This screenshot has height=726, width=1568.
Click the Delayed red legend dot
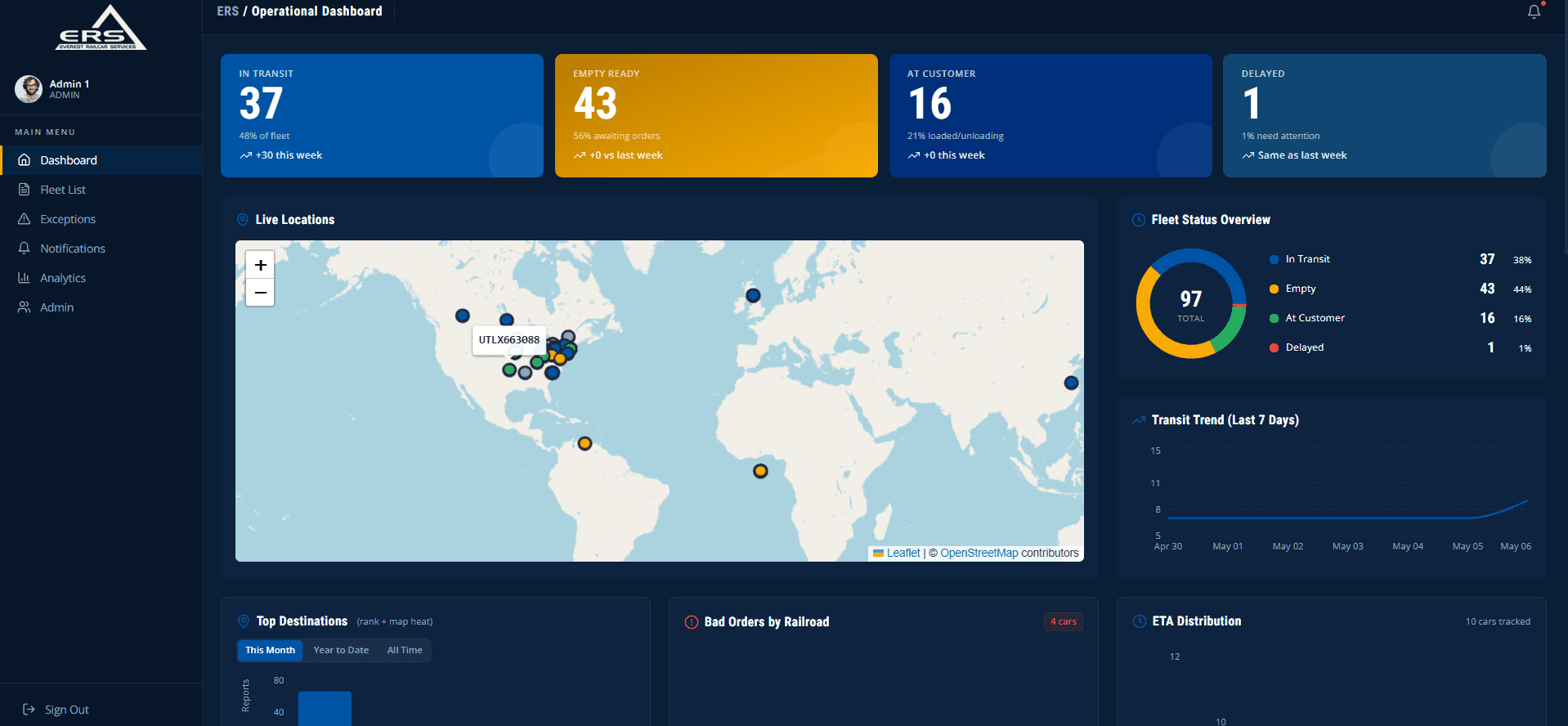click(x=1274, y=347)
